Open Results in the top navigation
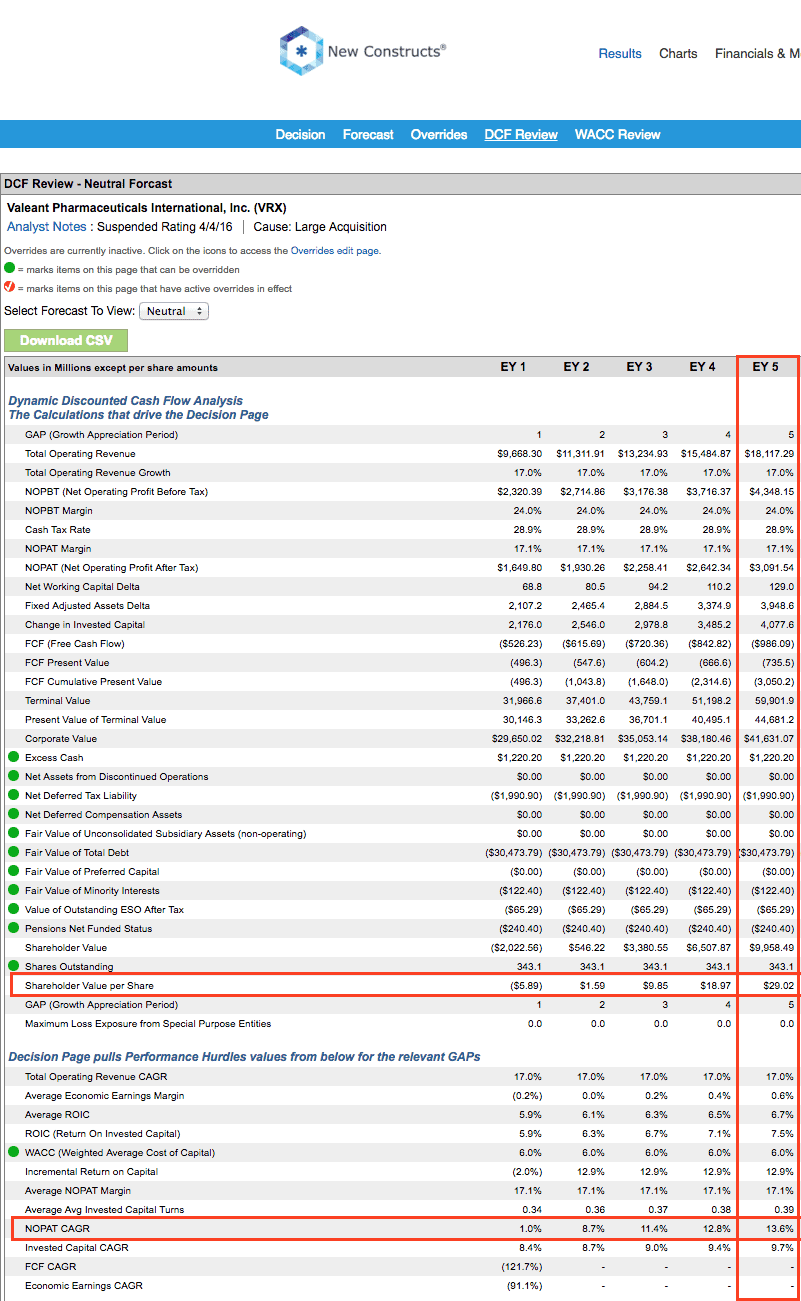Screen dimensions: 801x1301 pos(620,53)
